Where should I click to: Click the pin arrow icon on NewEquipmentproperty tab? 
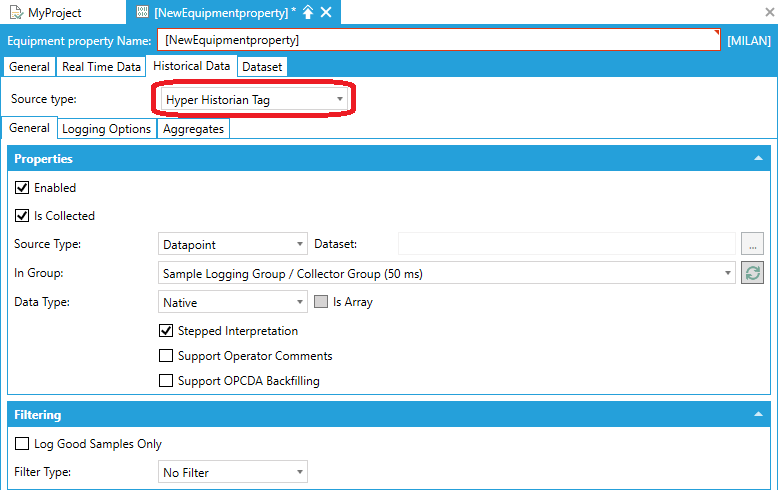tap(308, 12)
